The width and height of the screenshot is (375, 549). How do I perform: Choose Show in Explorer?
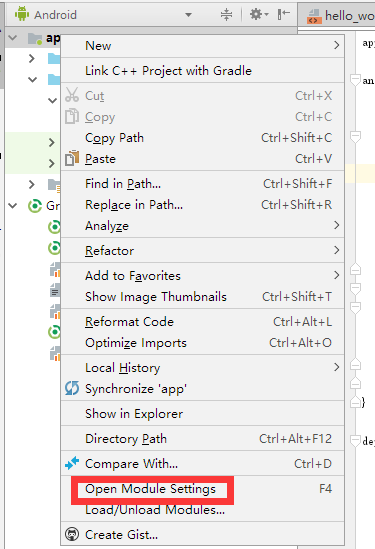coord(202,414)
